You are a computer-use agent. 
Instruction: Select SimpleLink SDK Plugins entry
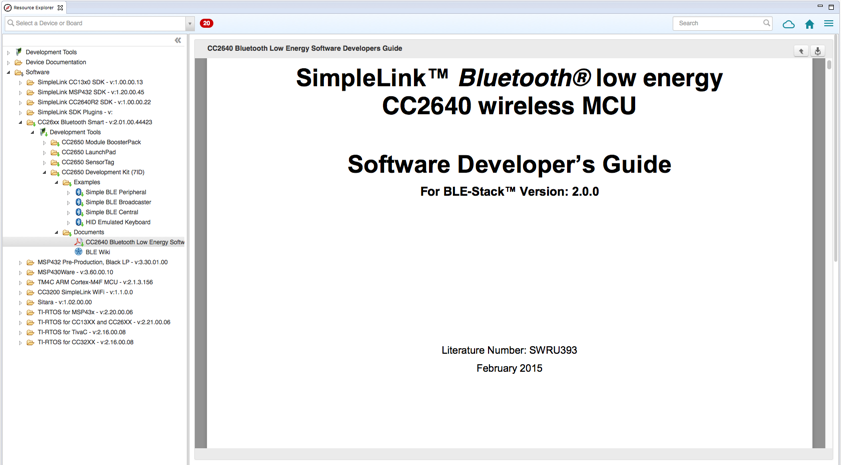pos(75,112)
